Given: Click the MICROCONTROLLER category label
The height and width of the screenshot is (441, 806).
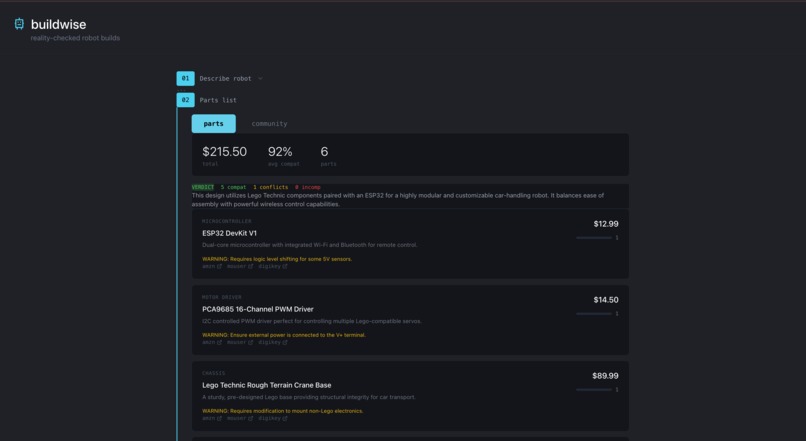Looking at the screenshot, I should [227, 222].
